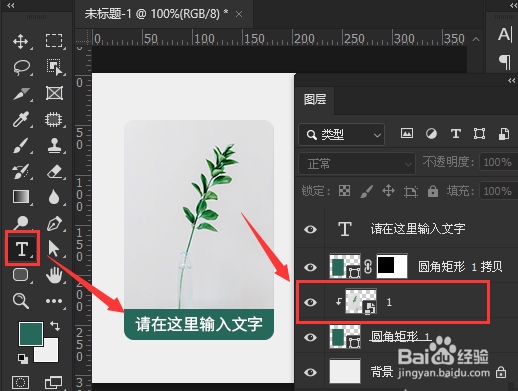518x391 pixels.
Task: Lock transparent pixels
Action: [344, 191]
